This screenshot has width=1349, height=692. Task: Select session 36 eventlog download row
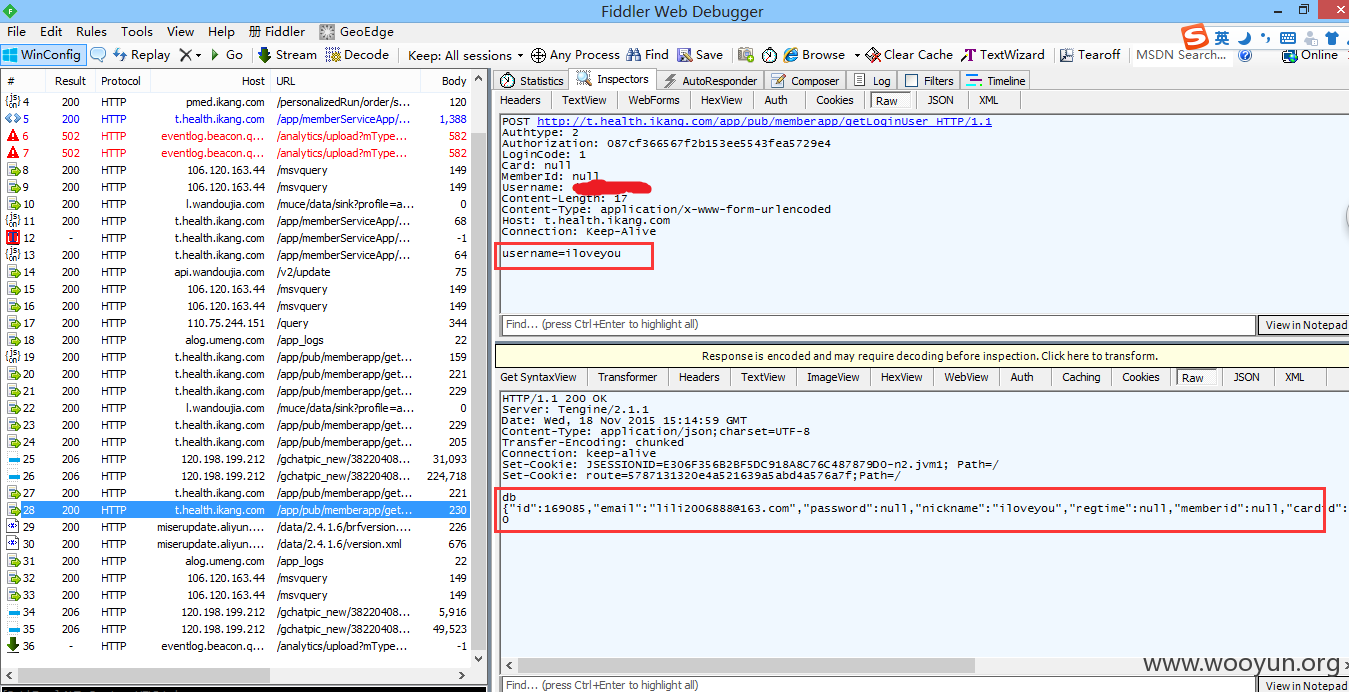237,646
